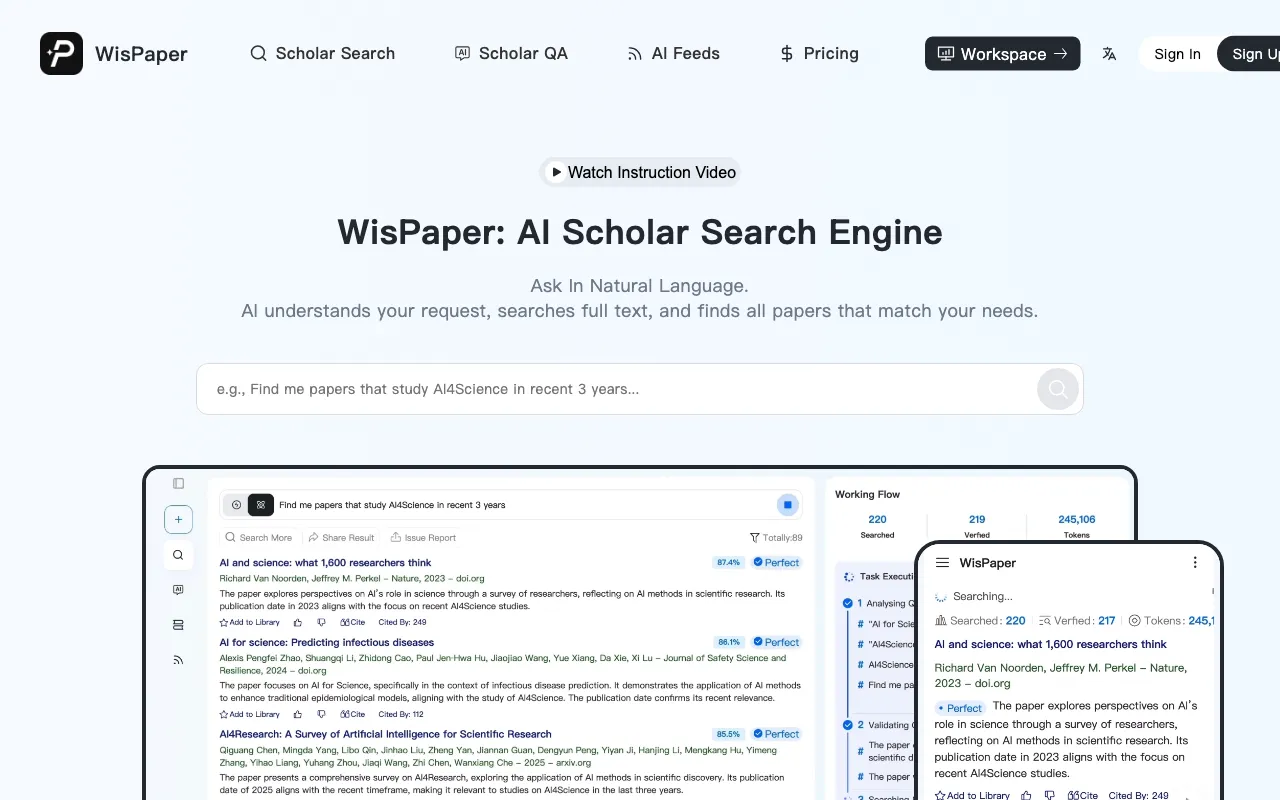
Task: Click the 87.4% score badge
Action: (728, 562)
